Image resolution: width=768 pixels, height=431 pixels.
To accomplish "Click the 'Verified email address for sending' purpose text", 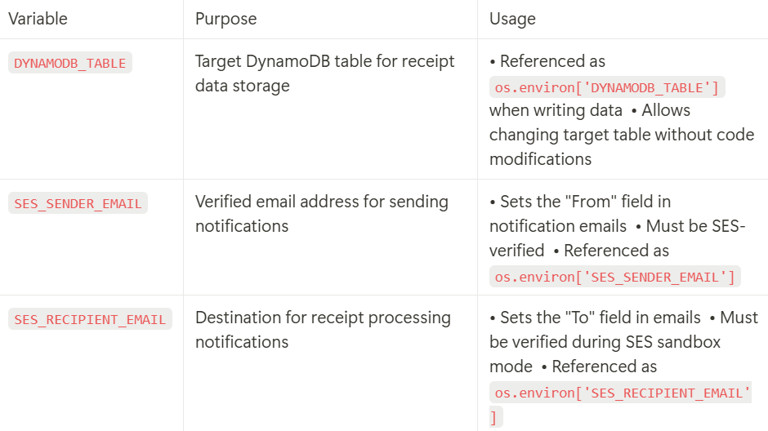I will 322,201.
